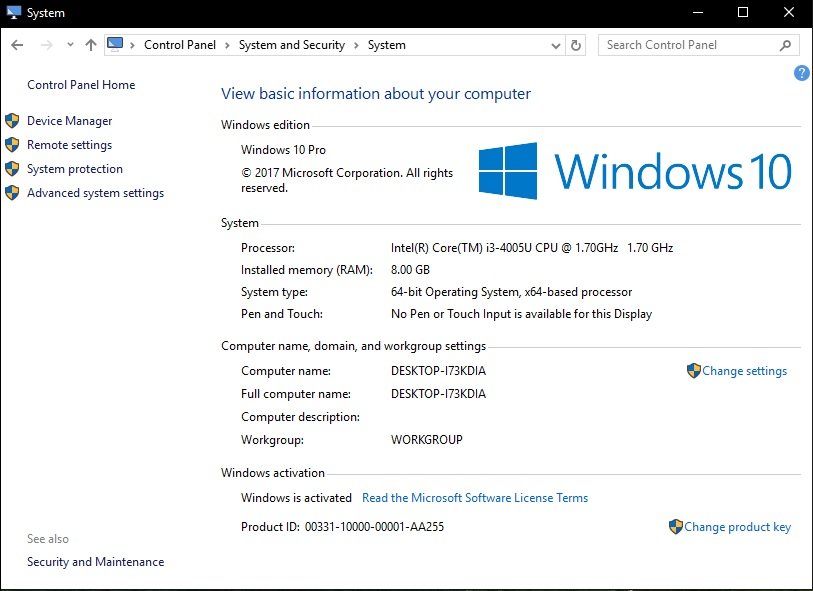The image size is (813, 591).
Task: Open Control Panel breadcrumb
Action: tap(180, 45)
